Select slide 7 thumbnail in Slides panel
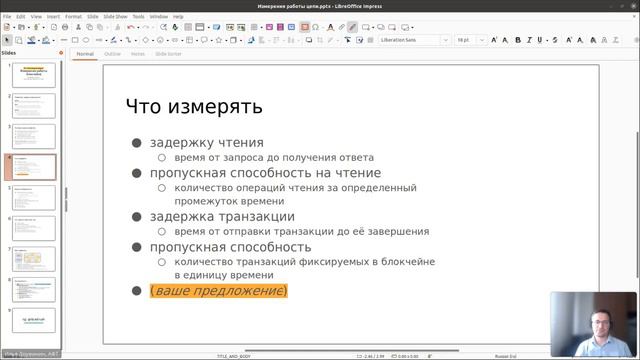This screenshot has width=640, height=360. [34, 259]
